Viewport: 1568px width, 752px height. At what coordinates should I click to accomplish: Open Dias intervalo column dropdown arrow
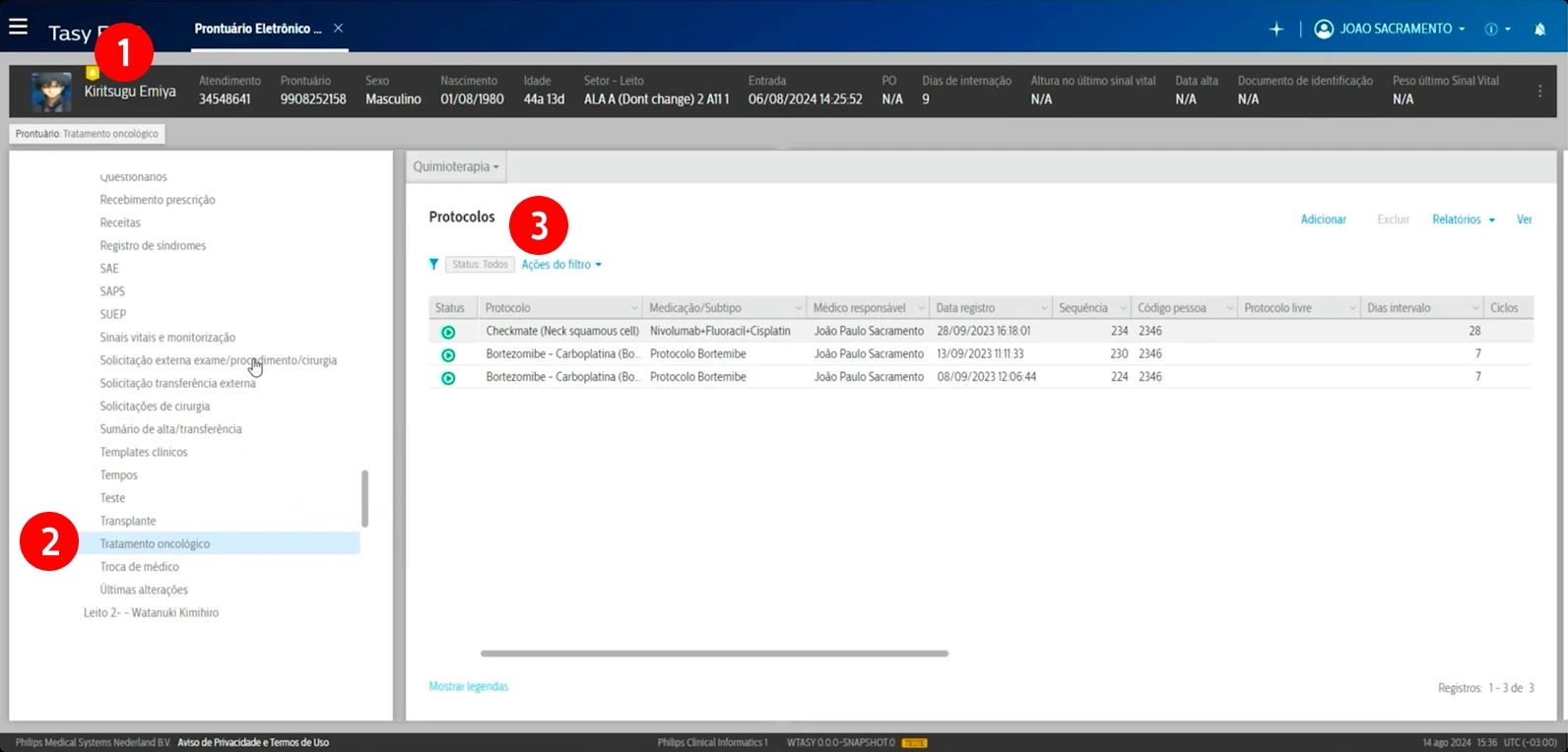[x=1474, y=309]
